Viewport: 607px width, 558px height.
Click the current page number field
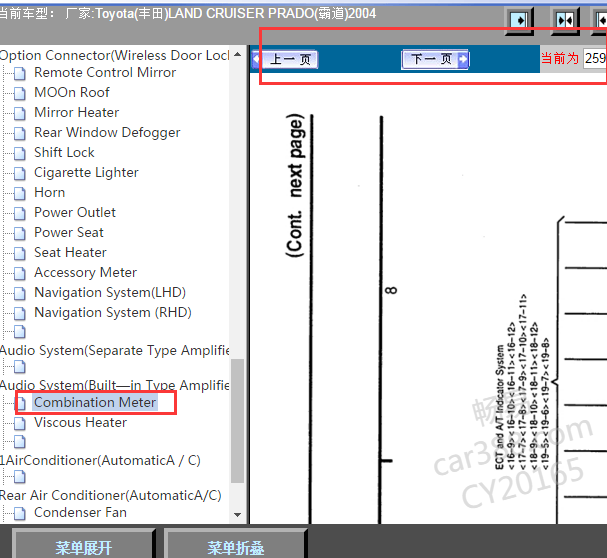click(595, 58)
